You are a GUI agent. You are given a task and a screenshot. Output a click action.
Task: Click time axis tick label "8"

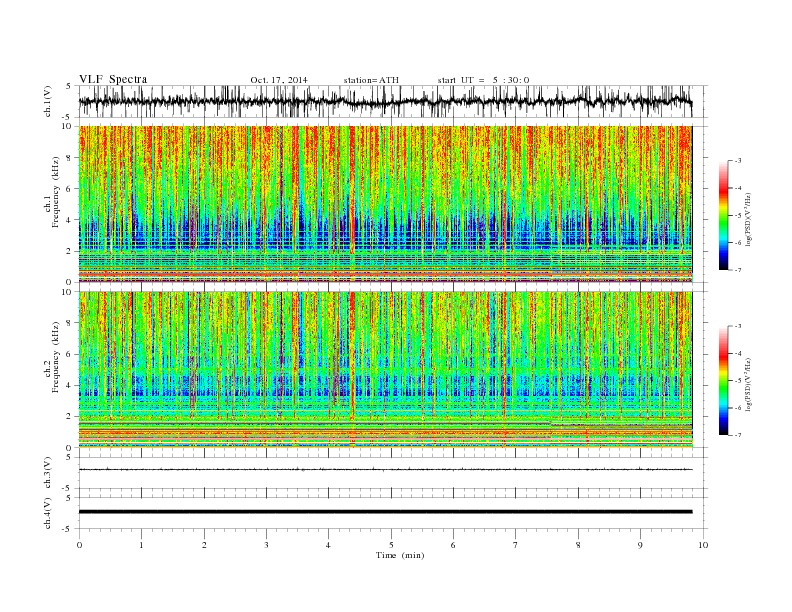tap(578, 545)
